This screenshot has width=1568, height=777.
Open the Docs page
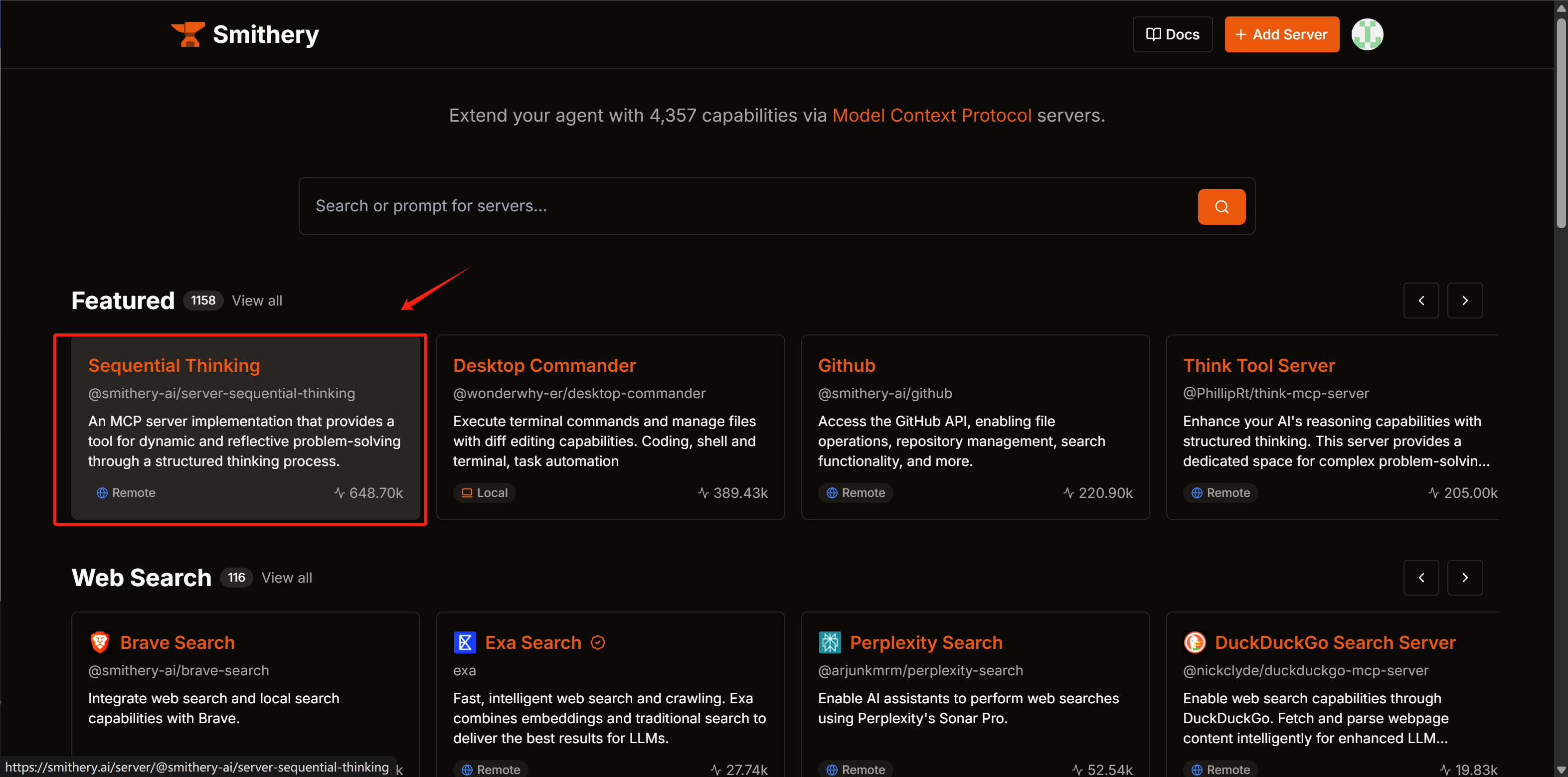1172,35
